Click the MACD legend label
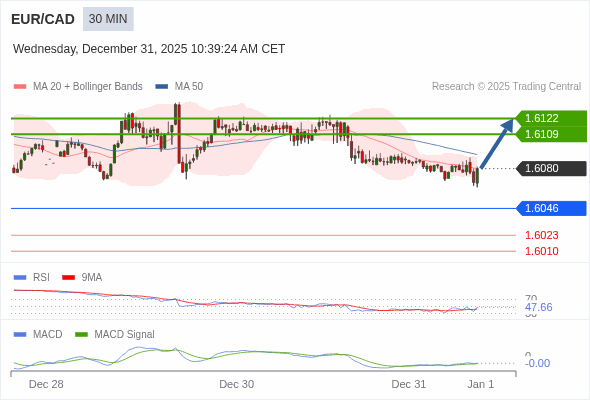 [x=48, y=335]
